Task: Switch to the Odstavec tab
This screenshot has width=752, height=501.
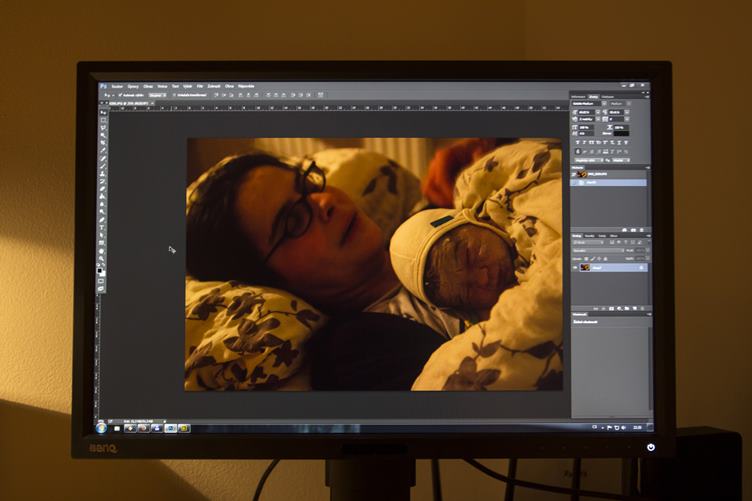Action: click(607, 97)
